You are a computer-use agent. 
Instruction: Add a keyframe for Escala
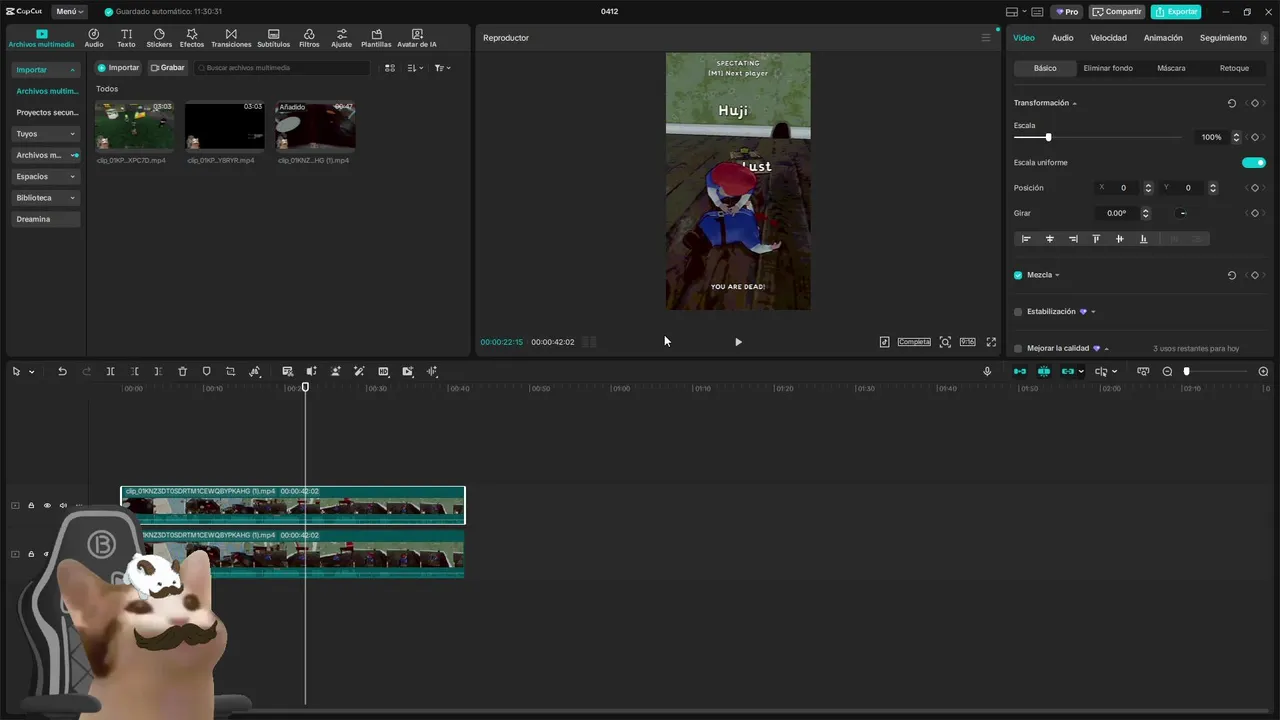(1254, 137)
